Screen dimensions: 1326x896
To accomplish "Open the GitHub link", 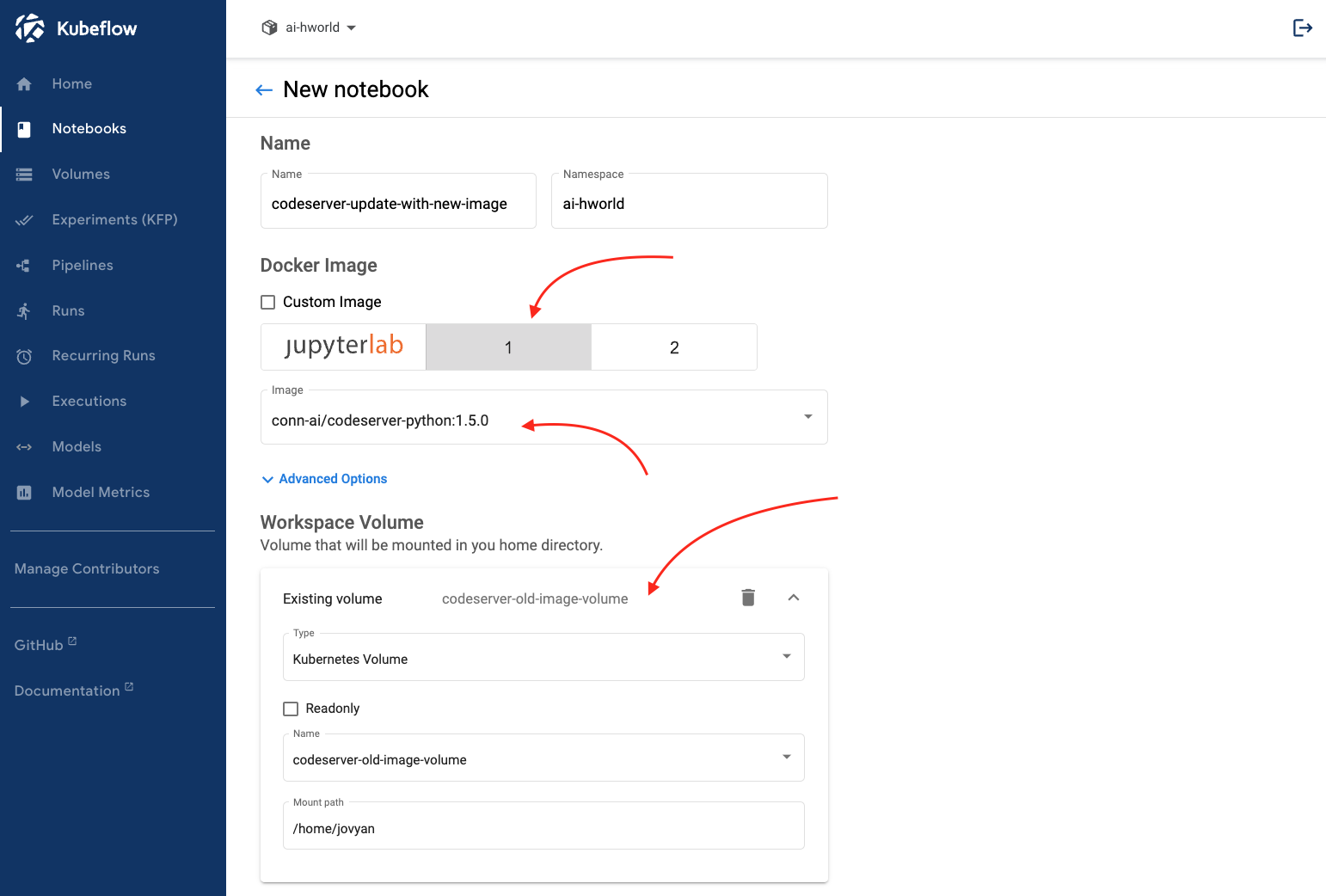I will (x=39, y=646).
